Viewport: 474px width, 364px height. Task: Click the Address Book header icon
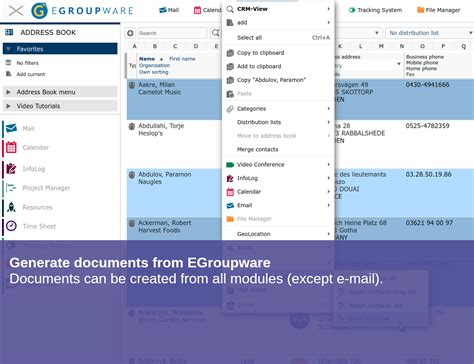click(9, 32)
